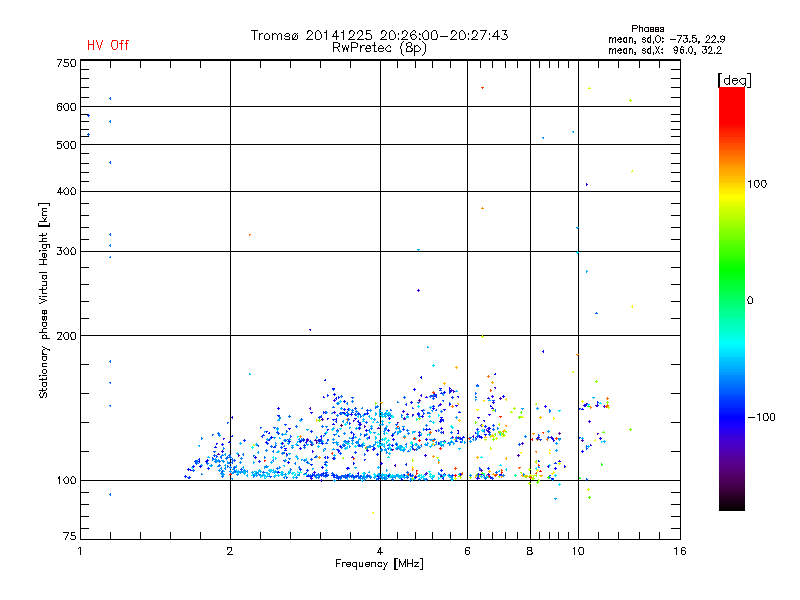The width and height of the screenshot is (800, 600).
Task: Select the 'mean, sd,X: 96.0, 32.2' line
Action: [665, 51]
